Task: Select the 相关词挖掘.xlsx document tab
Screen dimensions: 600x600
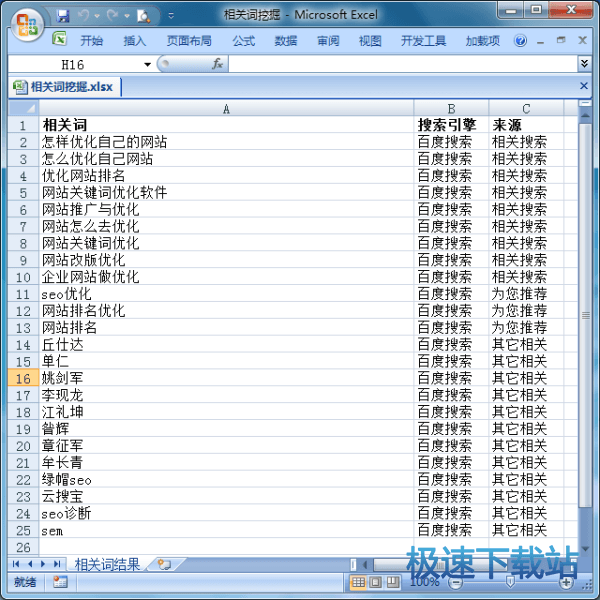Action: [x=64, y=86]
